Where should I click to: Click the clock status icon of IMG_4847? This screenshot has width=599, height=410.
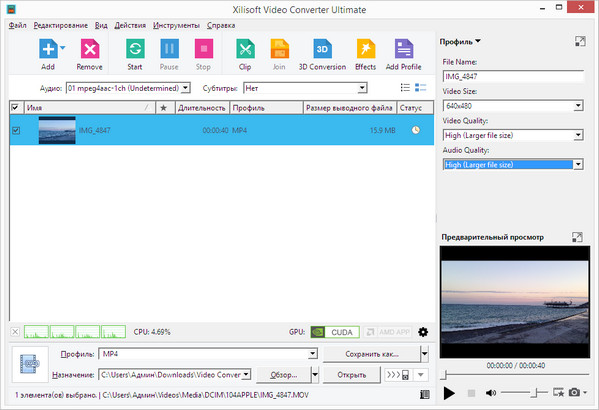(416, 130)
